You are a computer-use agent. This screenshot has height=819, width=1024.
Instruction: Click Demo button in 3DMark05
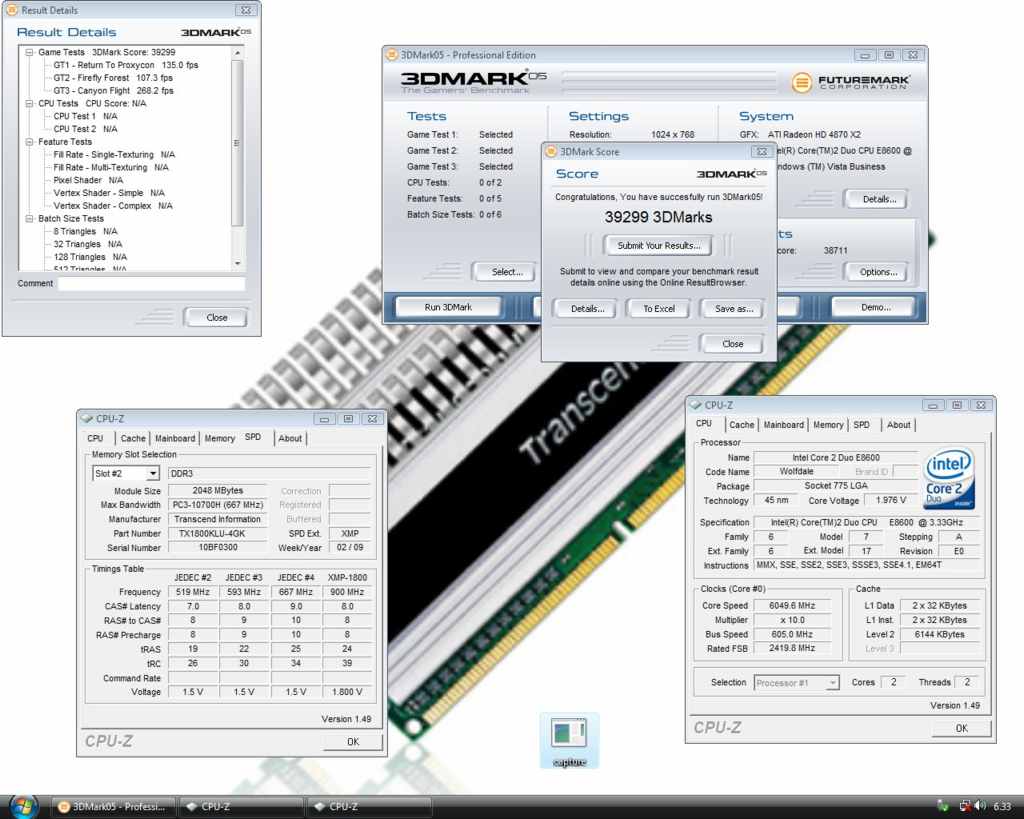[875, 307]
